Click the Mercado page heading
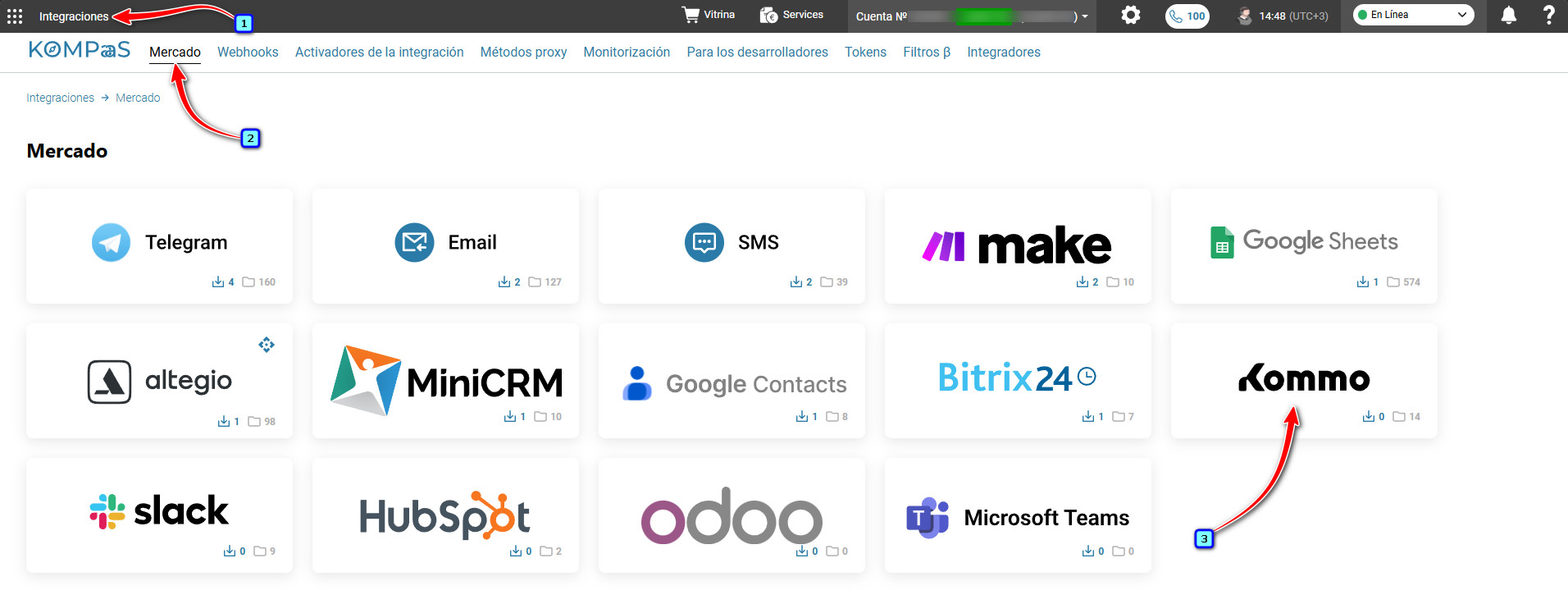Screen dimensions: 1568x595 (67, 151)
